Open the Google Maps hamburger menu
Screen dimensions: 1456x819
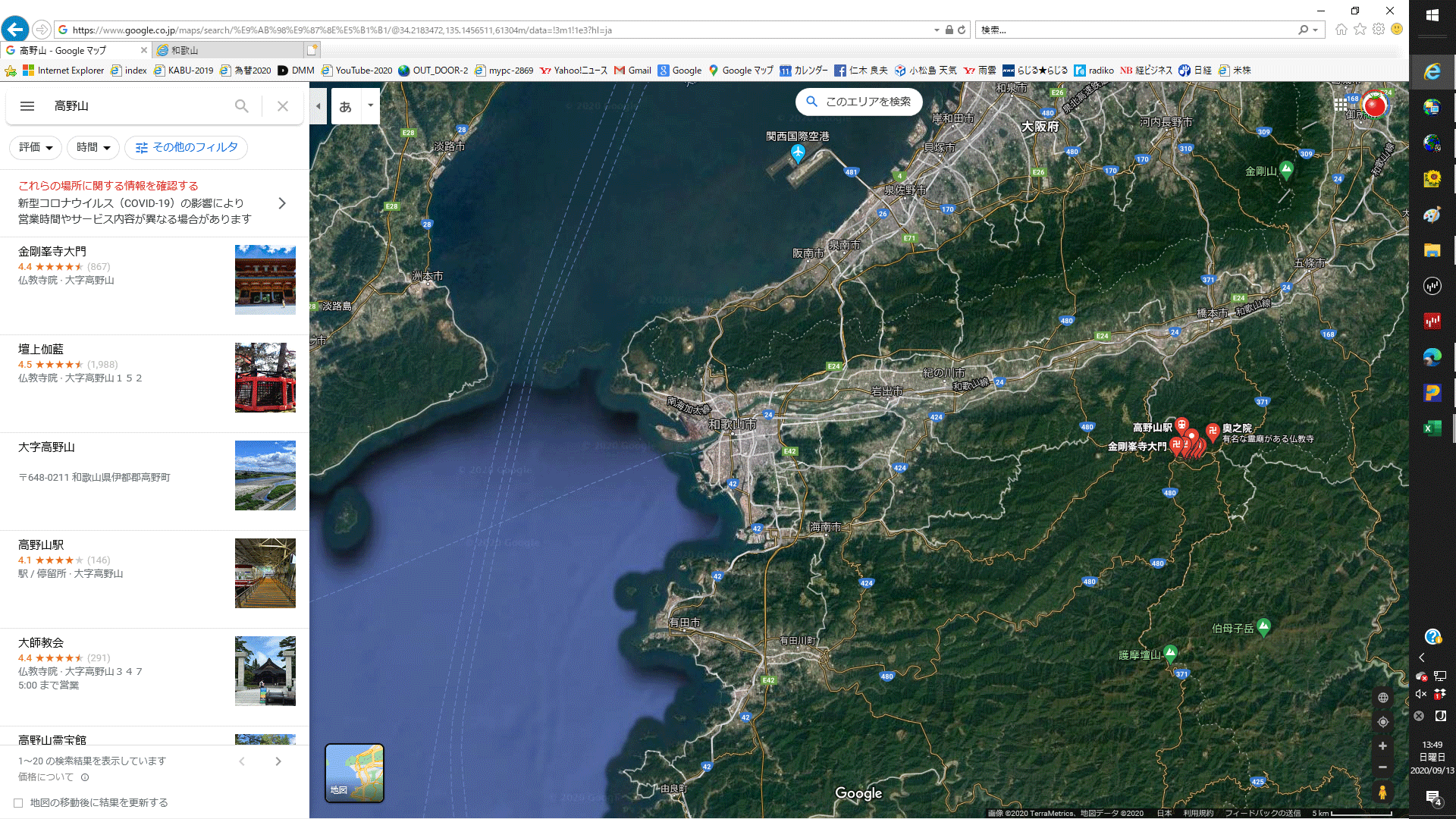click(27, 106)
